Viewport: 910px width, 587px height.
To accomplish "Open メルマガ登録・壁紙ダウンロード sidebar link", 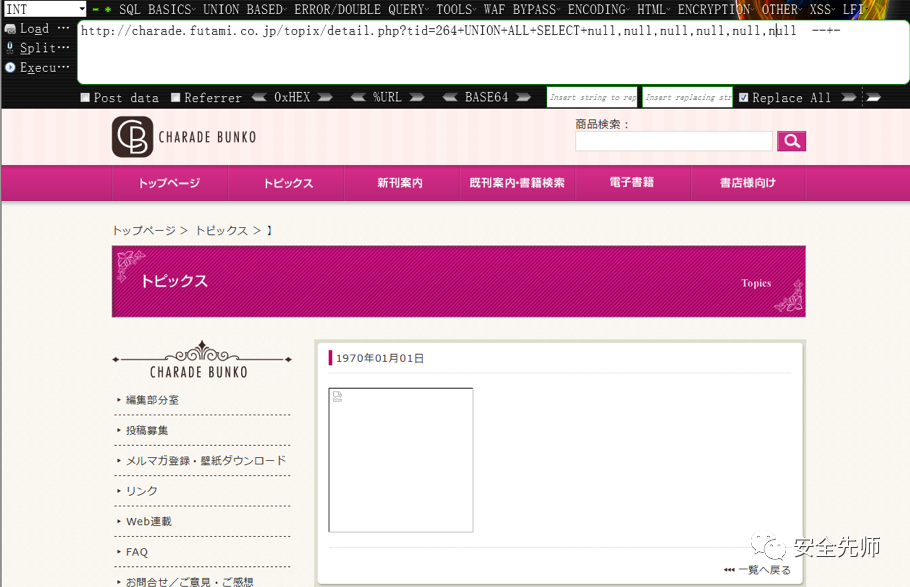I will pos(206,460).
